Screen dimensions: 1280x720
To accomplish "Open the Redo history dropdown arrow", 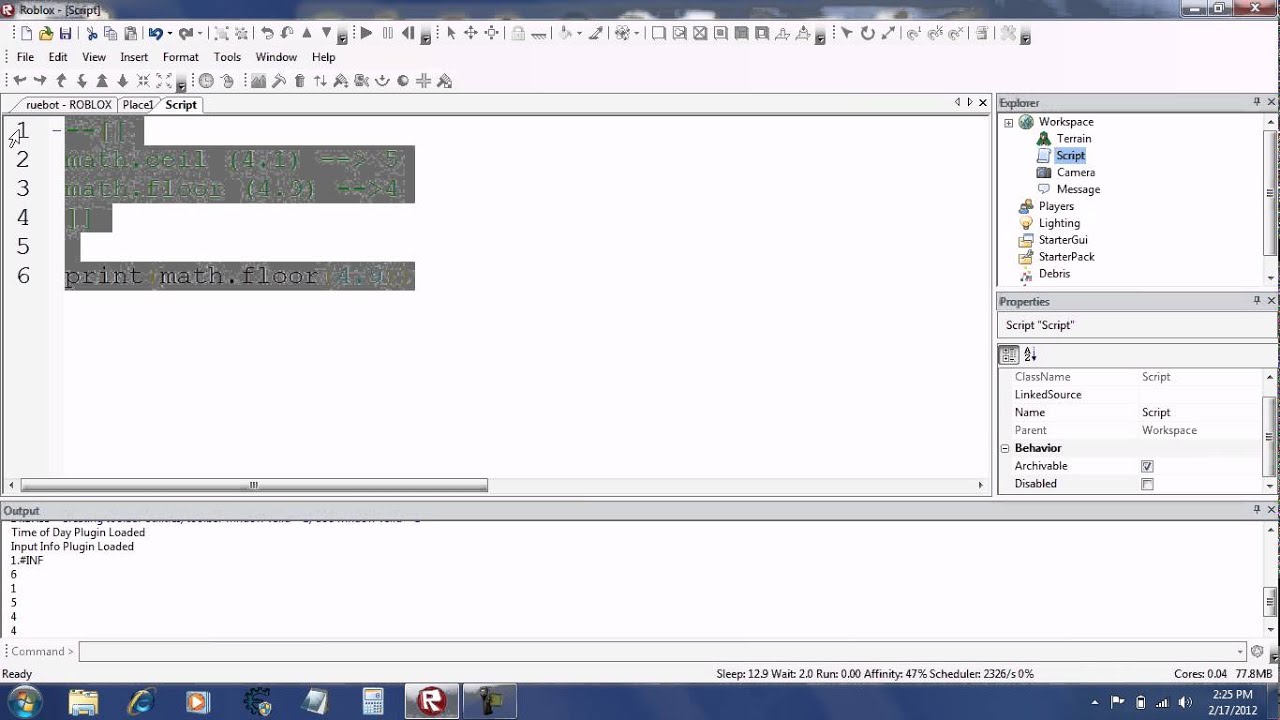I will coord(200,33).
